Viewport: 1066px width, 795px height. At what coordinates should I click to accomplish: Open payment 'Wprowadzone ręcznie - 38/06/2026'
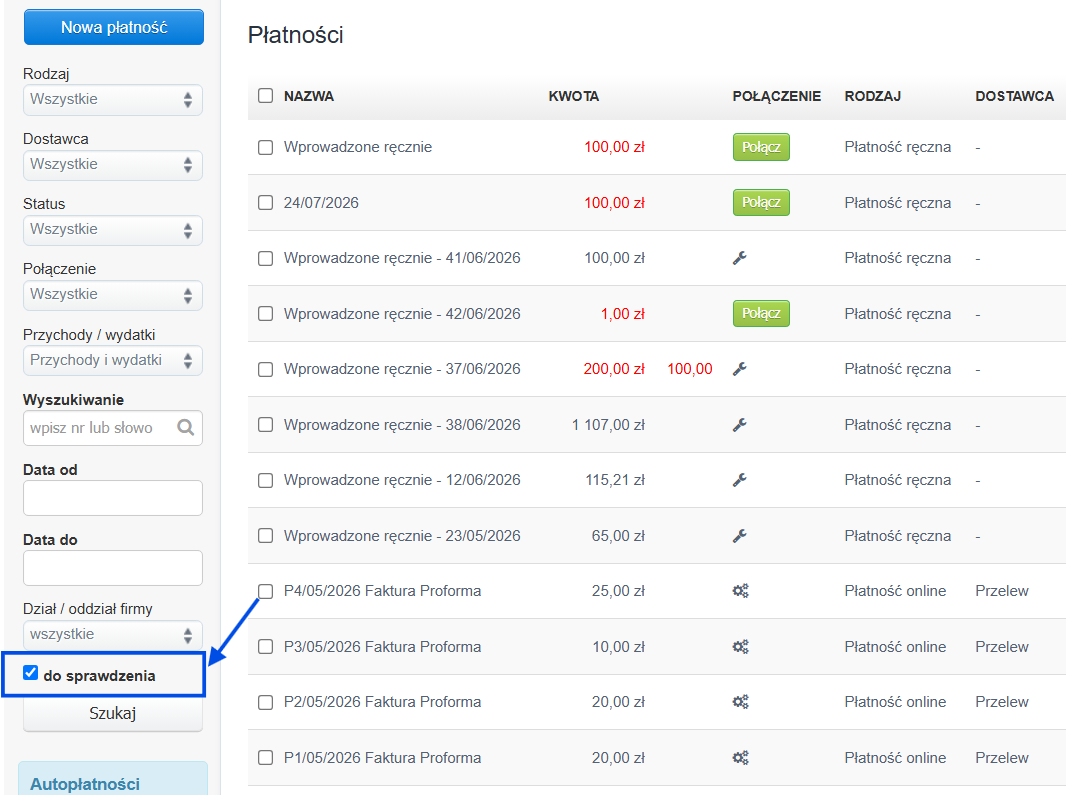click(x=402, y=424)
